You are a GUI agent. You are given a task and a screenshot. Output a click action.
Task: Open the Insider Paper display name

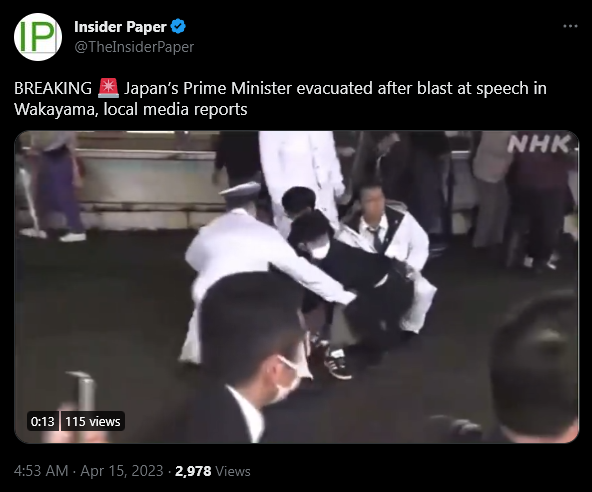tap(120, 27)
